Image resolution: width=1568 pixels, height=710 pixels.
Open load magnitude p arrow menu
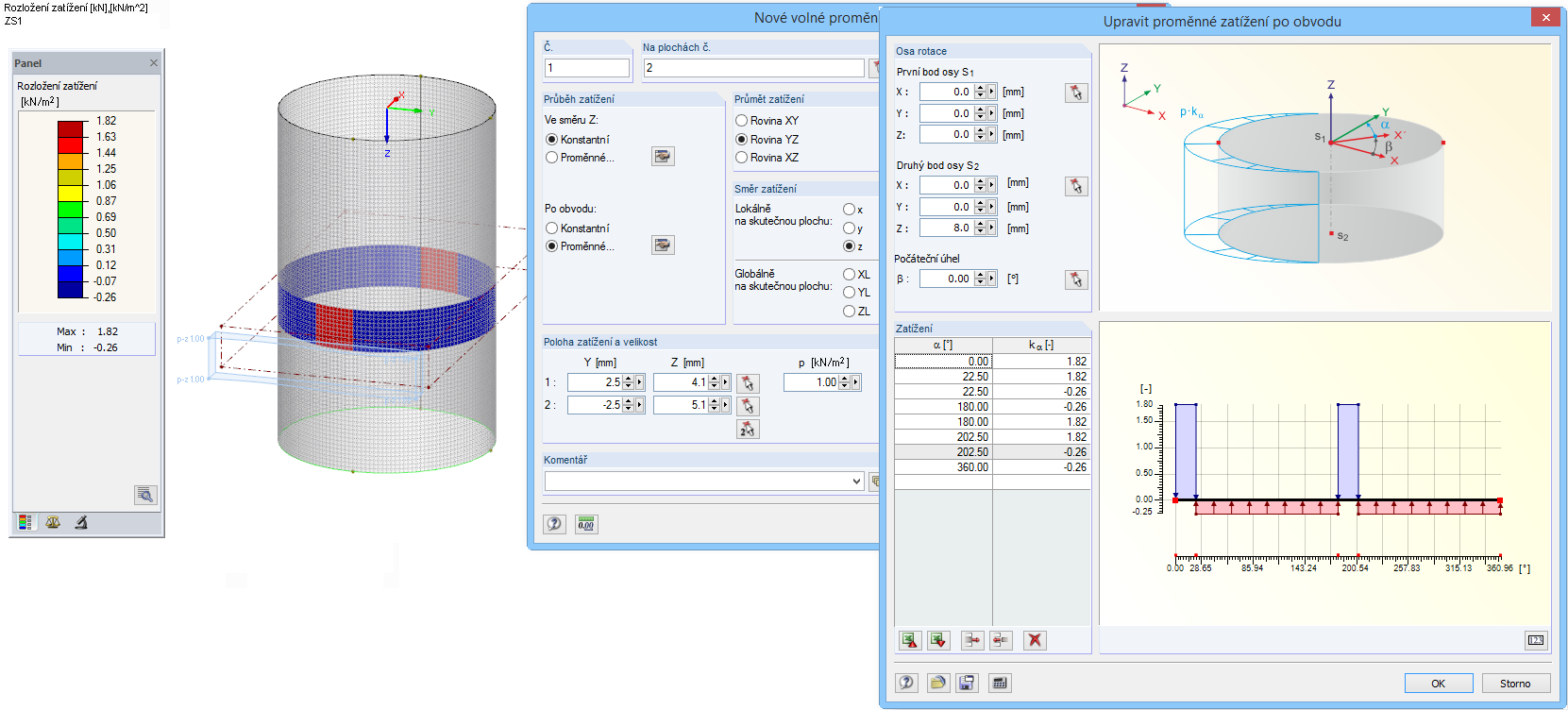click(x=855, y=382)
